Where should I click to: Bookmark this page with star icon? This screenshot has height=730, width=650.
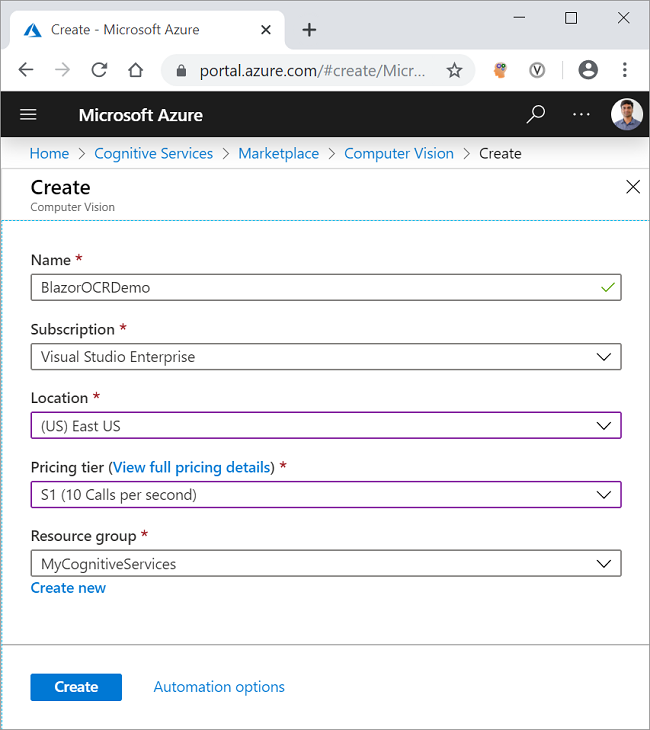pos(454,70)
